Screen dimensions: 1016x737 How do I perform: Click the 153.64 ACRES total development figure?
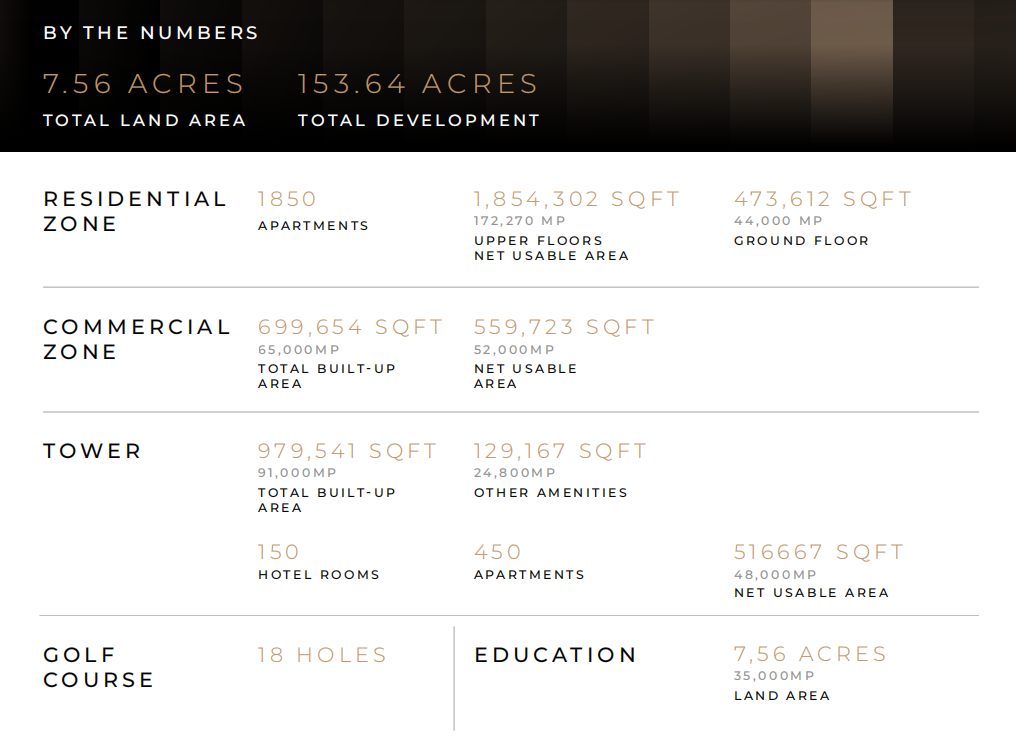(x=418, y=84)
